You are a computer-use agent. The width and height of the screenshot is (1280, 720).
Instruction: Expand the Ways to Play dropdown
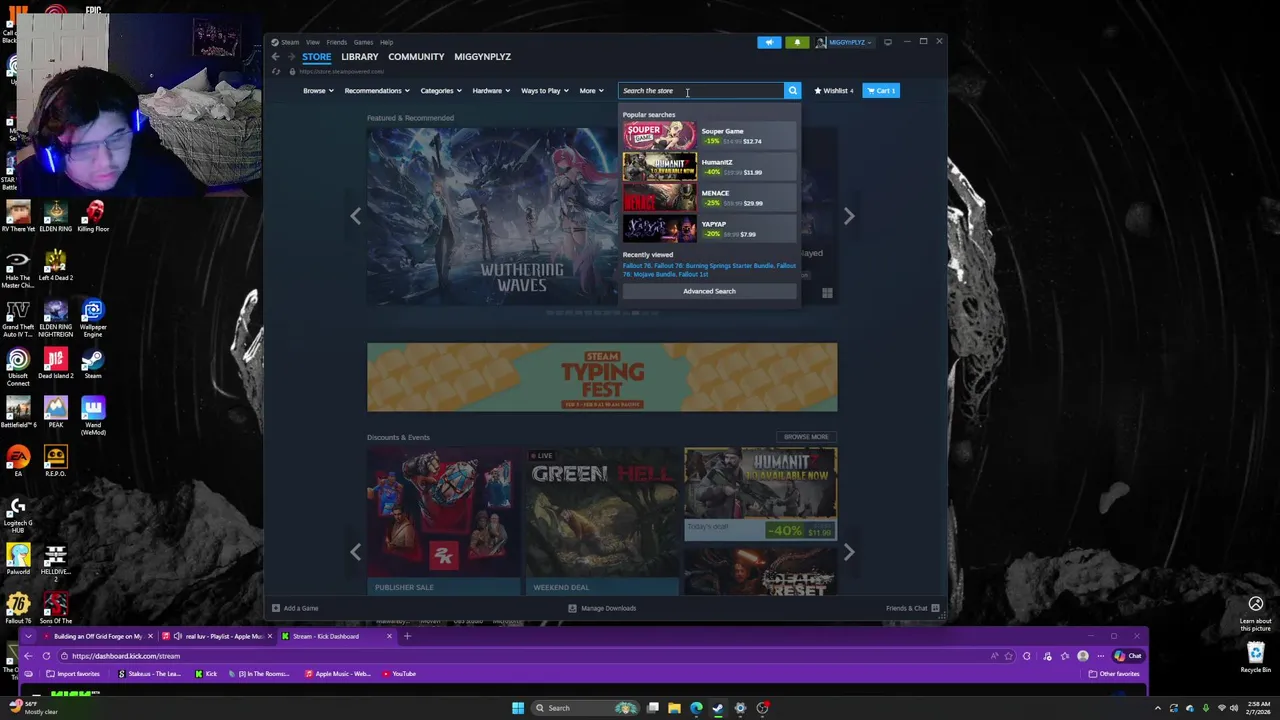coord(545,91)
